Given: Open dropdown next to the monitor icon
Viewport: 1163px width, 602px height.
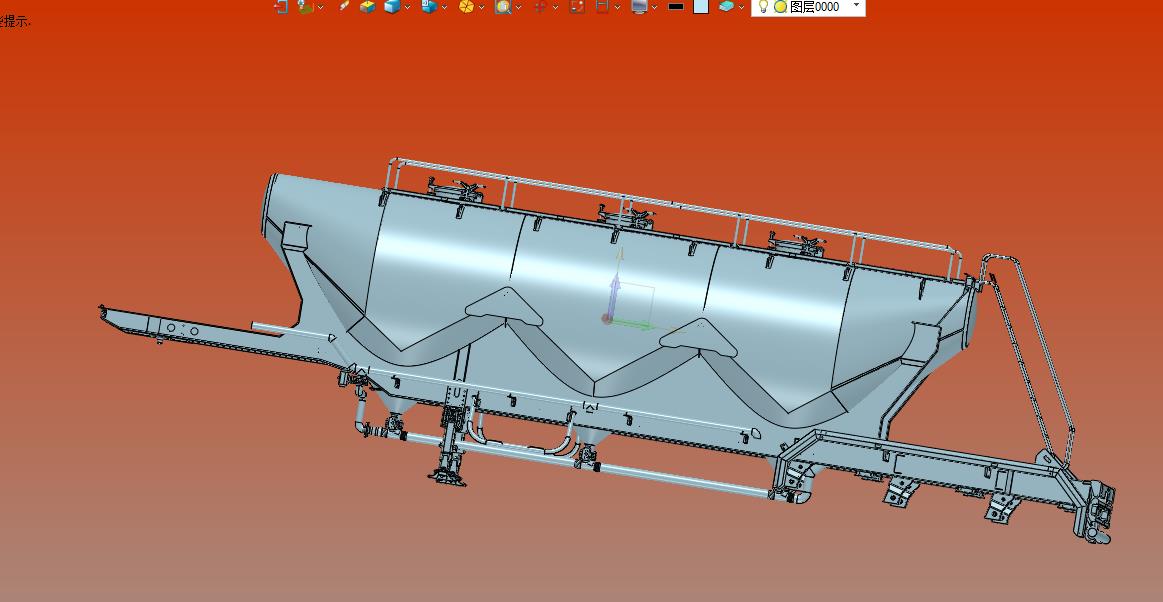Looking at the screenshot, I should coord(654,7).
